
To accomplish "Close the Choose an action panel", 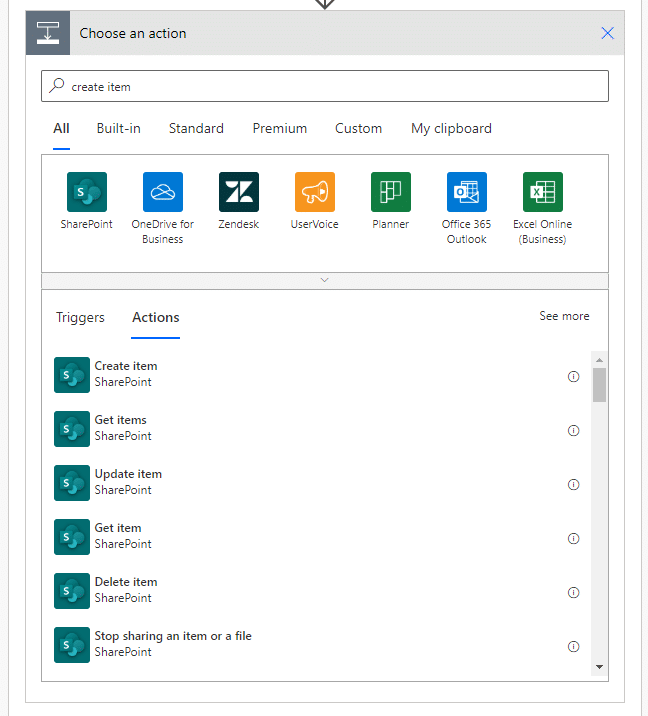I will click(607, 33).
